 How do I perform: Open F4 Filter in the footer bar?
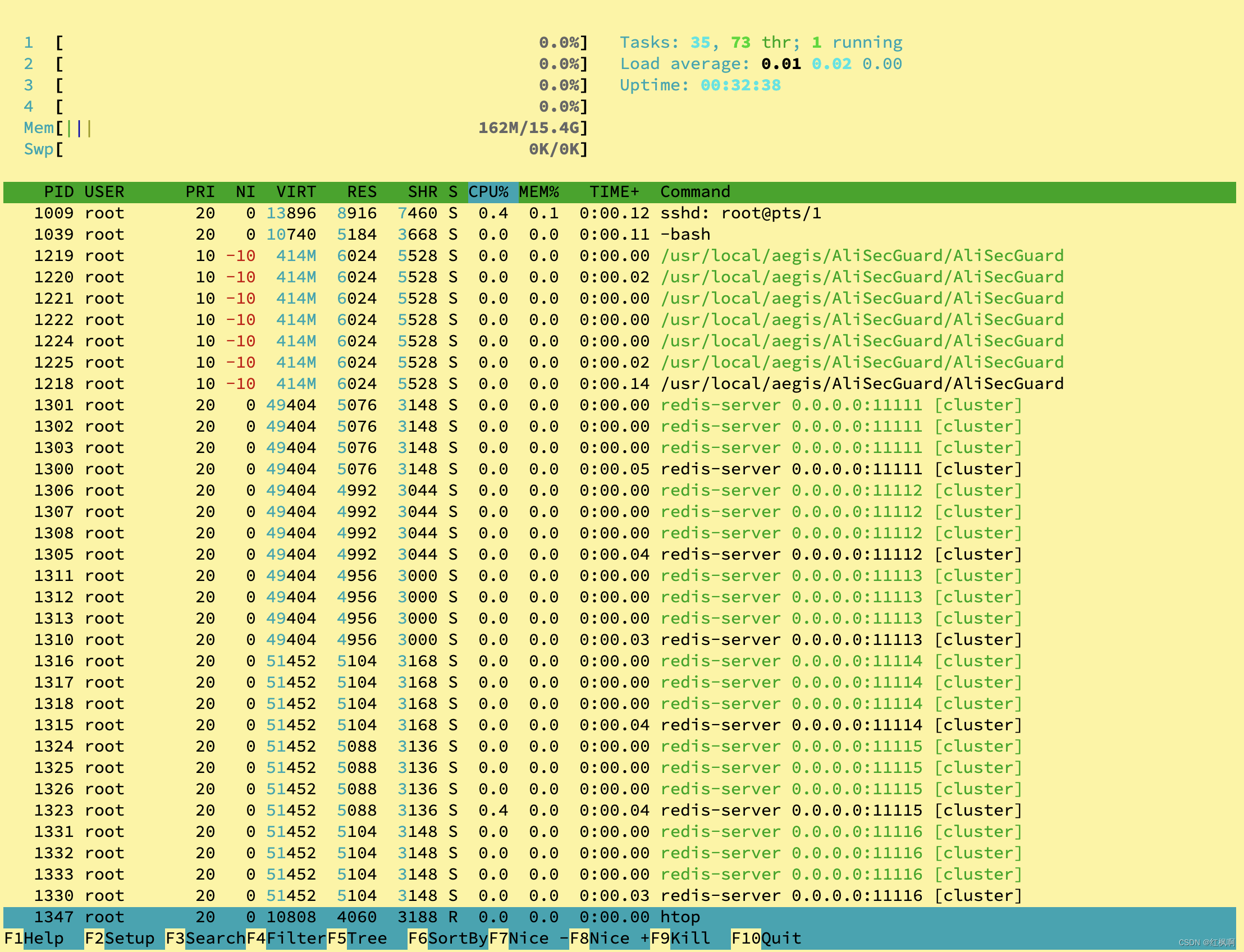tap(286, 939)
